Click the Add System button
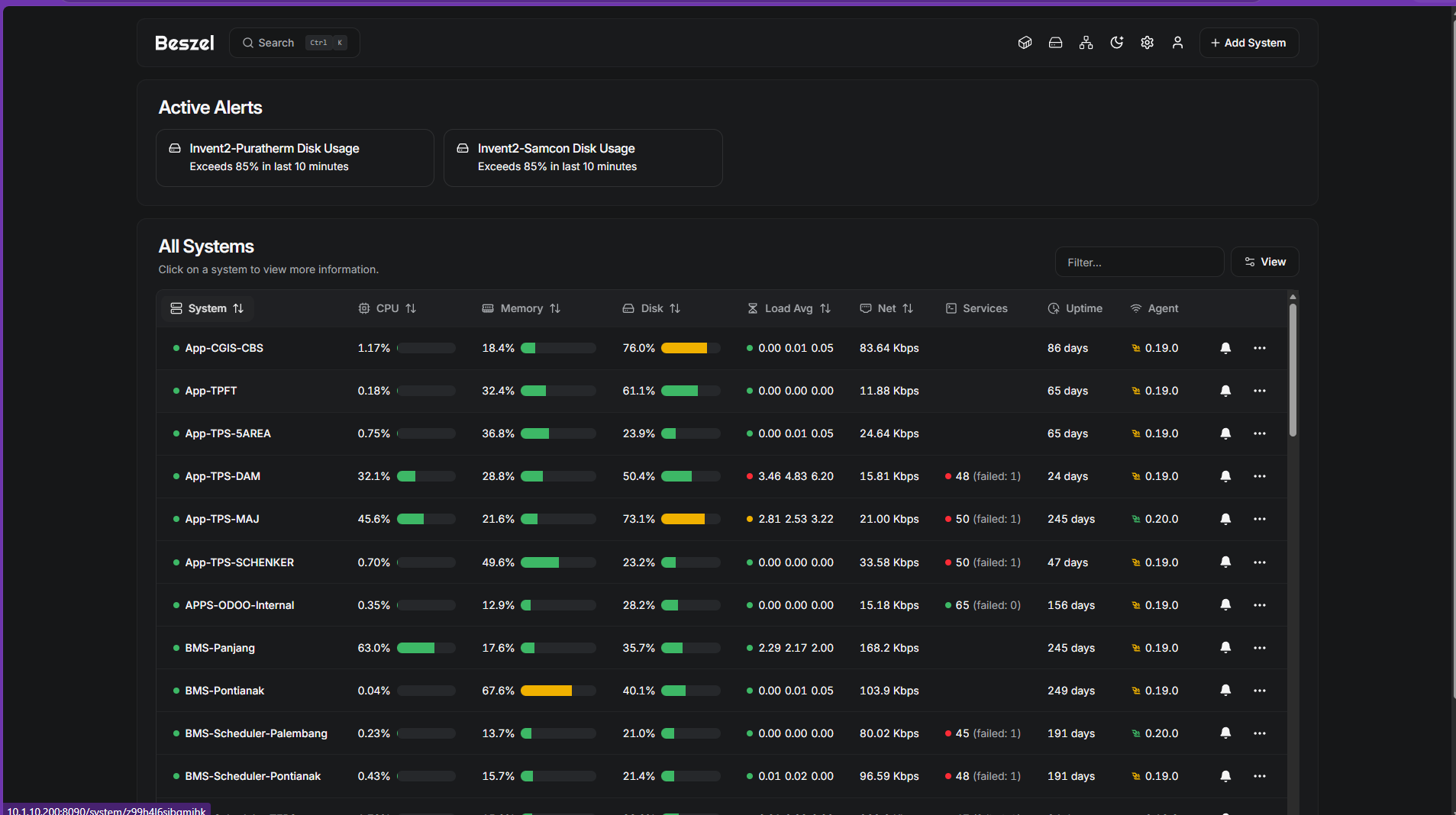The image size is (1456, 815). (x=1248, y=43)
